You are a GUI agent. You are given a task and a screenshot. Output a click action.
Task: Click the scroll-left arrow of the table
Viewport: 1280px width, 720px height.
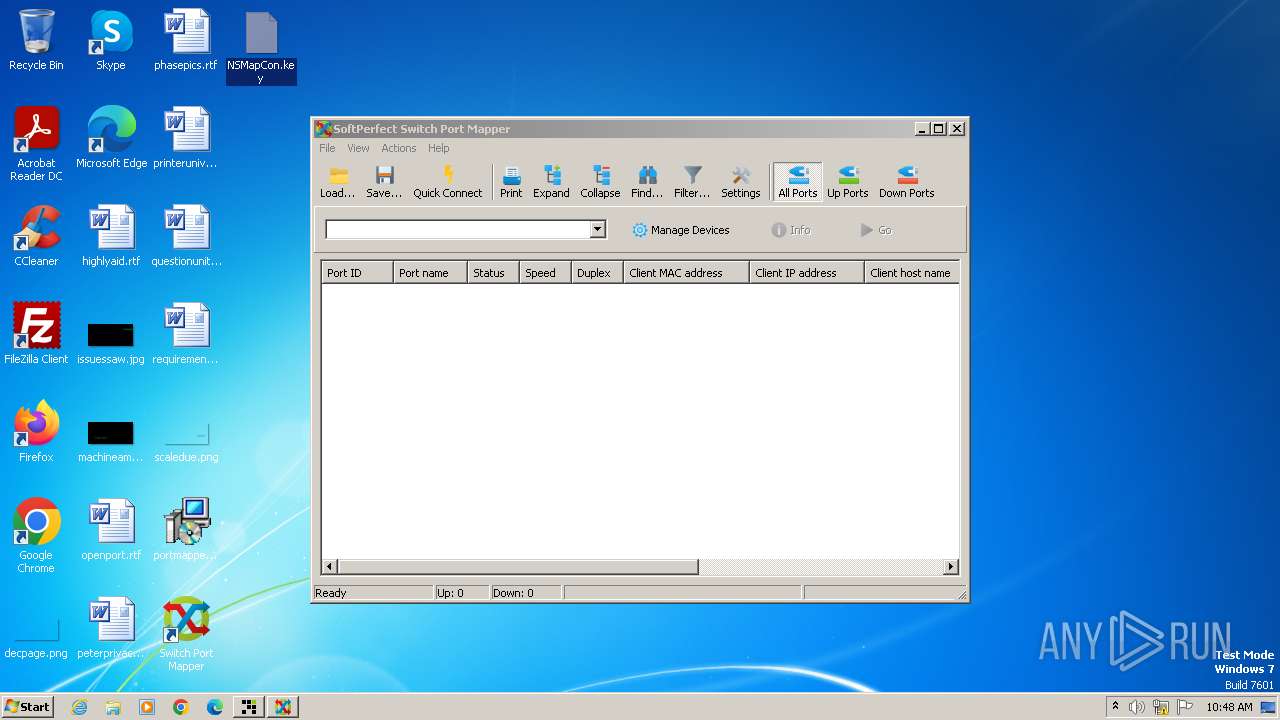coord(330,567)
